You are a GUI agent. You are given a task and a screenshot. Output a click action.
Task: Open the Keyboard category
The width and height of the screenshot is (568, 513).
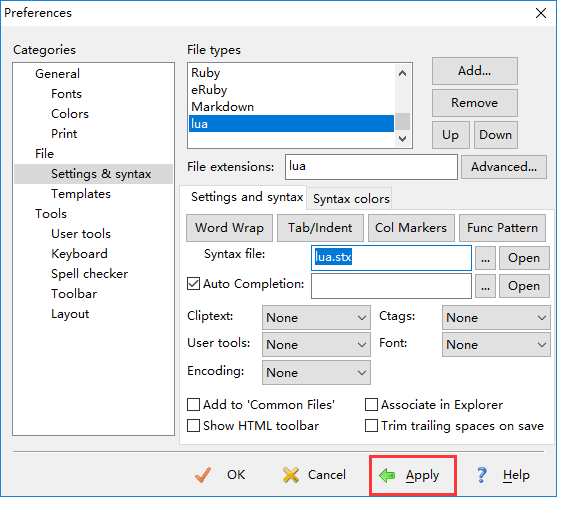[x=79, y=254]
